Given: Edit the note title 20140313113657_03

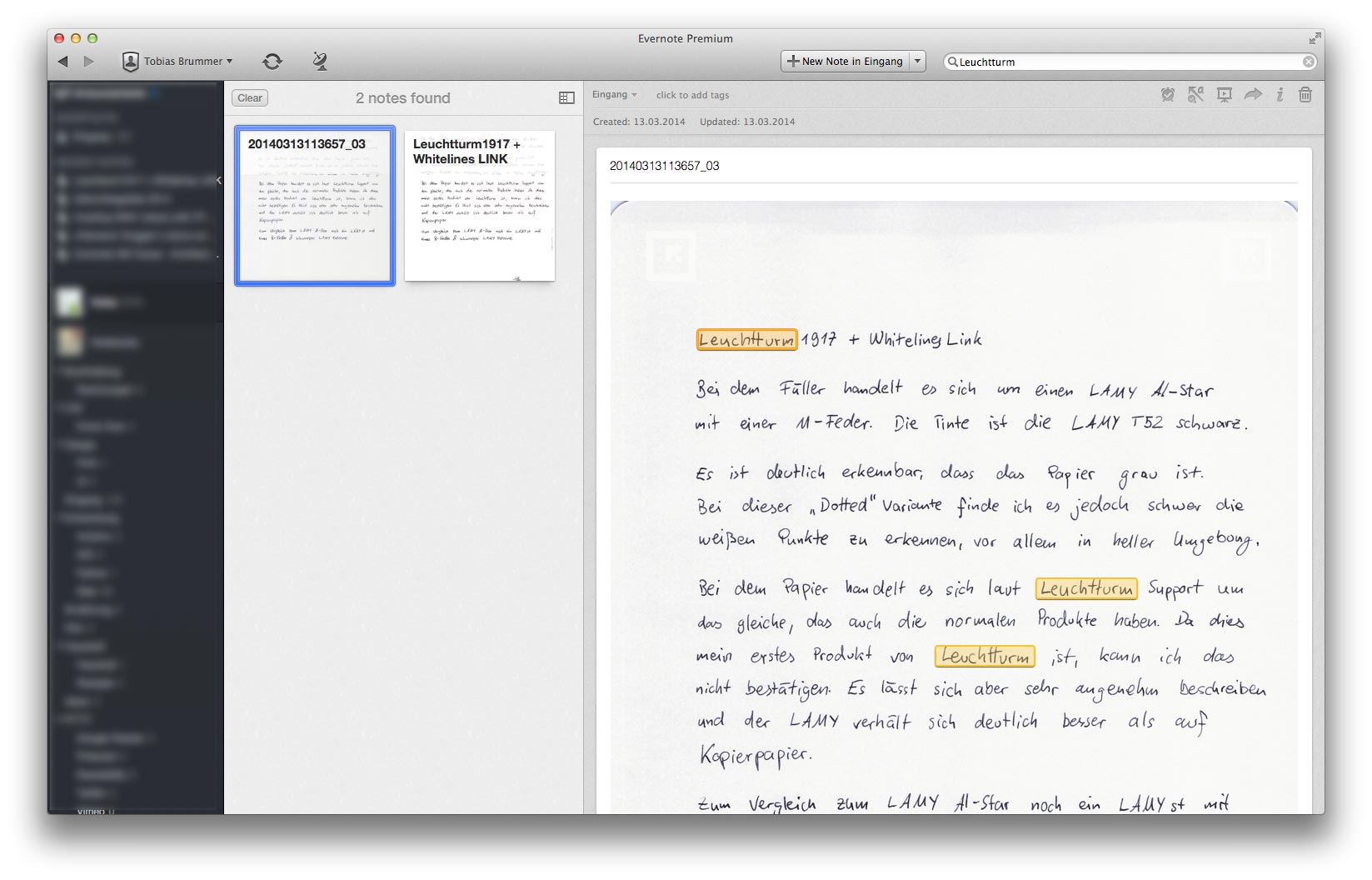Looking at the screenshot, I should [665, 166].
